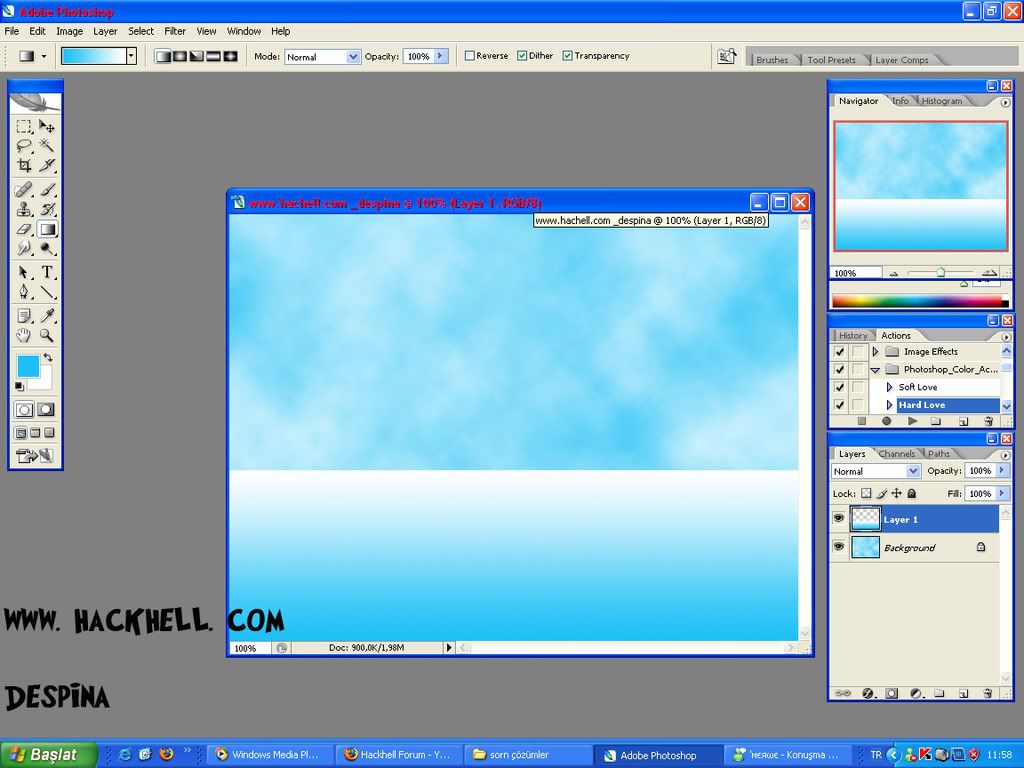Click the Navigator zoom slider handle
The image size is (1024, 768).
point(940,273)
